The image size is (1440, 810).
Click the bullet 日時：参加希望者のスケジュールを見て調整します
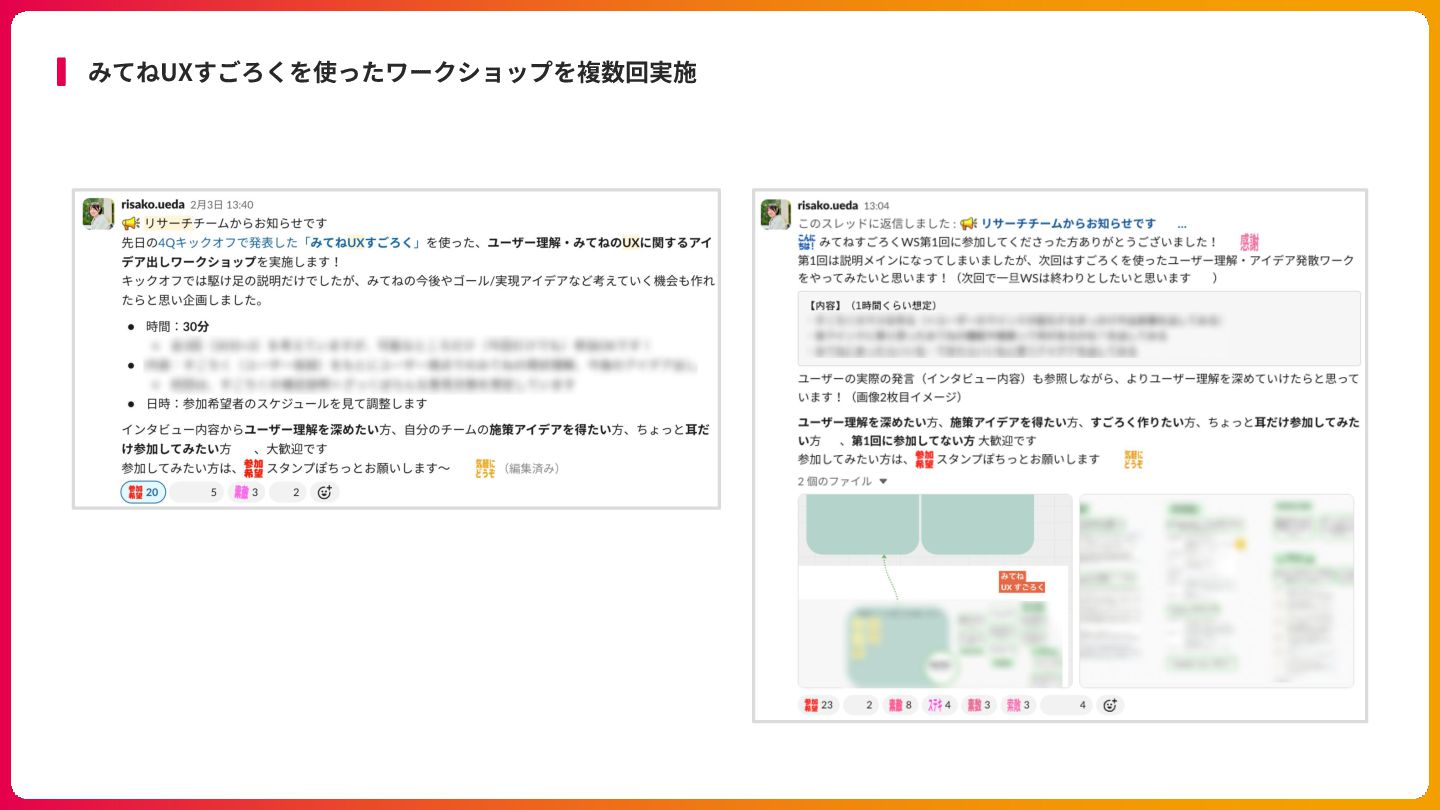coord(286,403)
